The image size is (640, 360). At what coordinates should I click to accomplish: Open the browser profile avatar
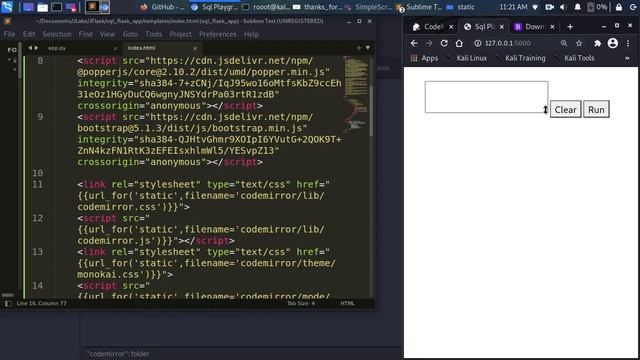(x=613, y=43)
